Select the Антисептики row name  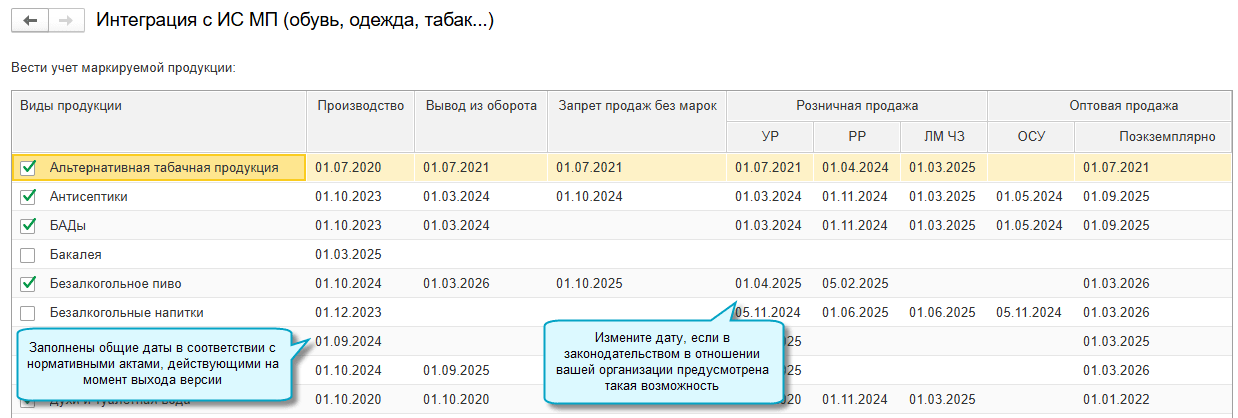coord(89,197)
